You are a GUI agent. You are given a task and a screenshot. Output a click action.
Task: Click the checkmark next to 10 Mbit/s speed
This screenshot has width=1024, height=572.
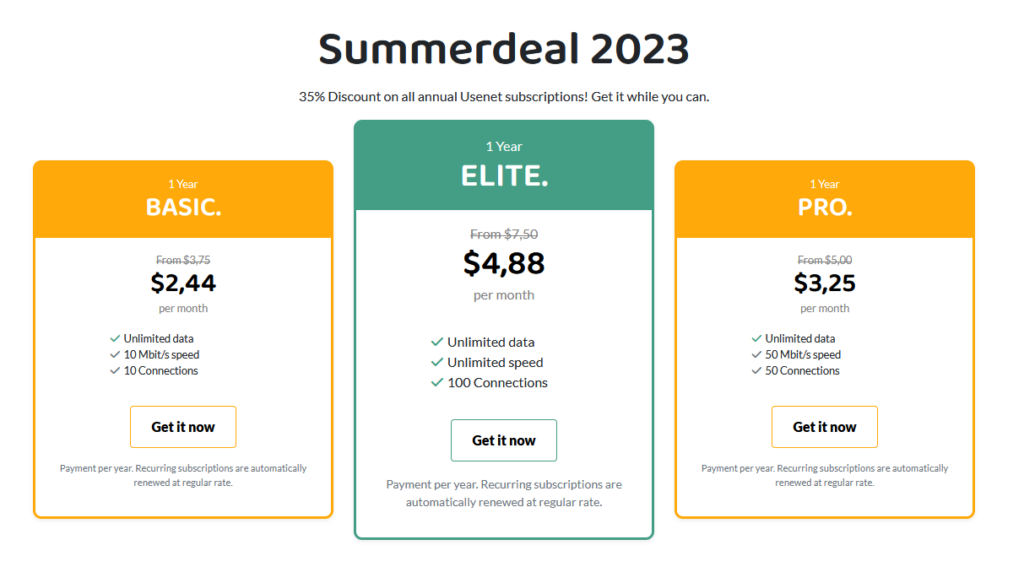click(x=115, y=355)
